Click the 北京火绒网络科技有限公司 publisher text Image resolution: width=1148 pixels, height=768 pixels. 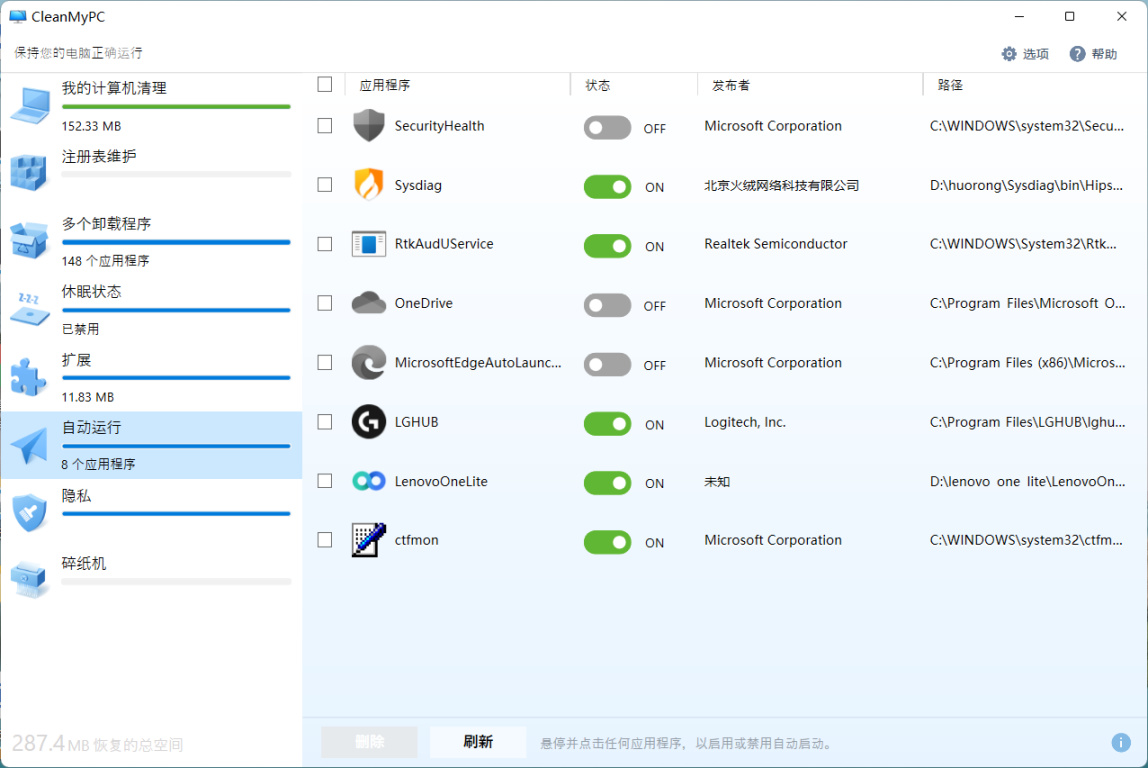(x=781, y=185)
